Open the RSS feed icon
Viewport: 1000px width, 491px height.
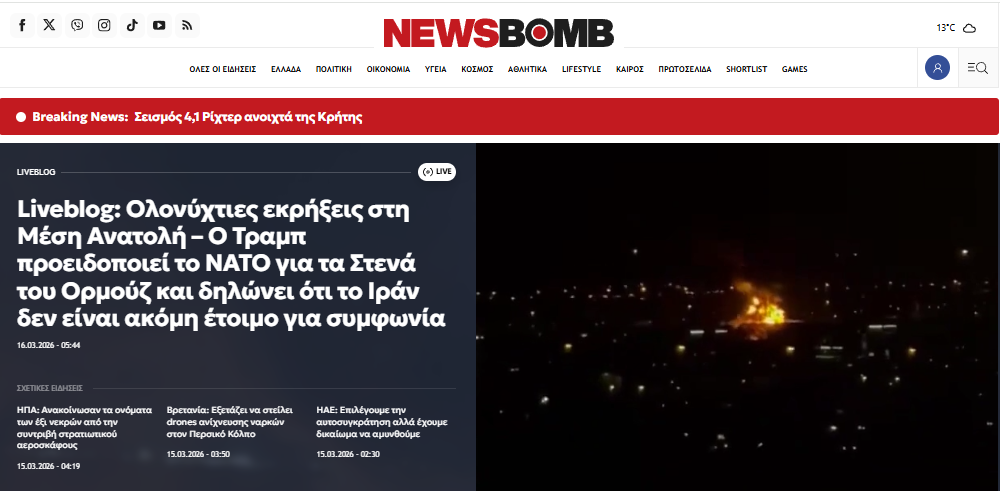(187, 26)
